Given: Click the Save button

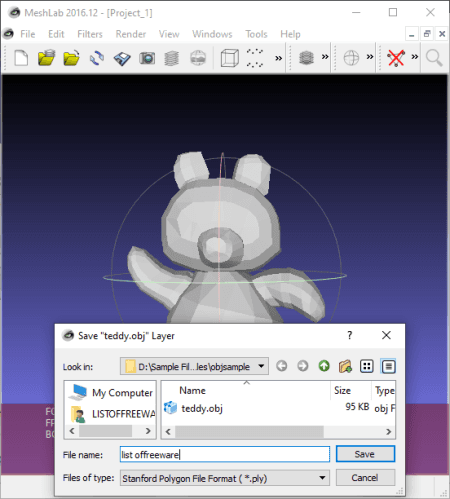Looking at the screenshot, I should [x=365, y=454].
